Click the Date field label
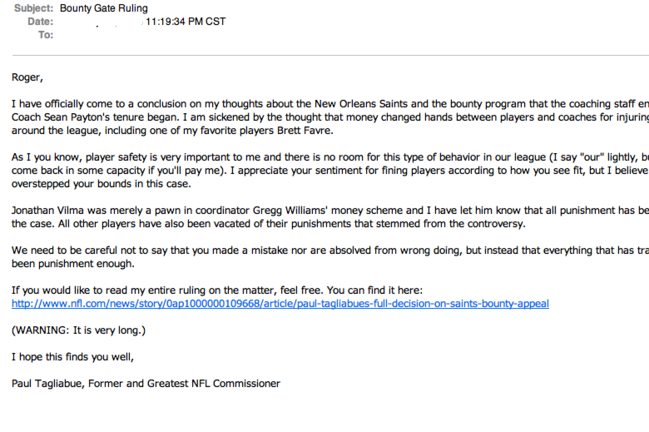This screenshot has width=649, height=432. pyautogui.click(x=40, y=22)
